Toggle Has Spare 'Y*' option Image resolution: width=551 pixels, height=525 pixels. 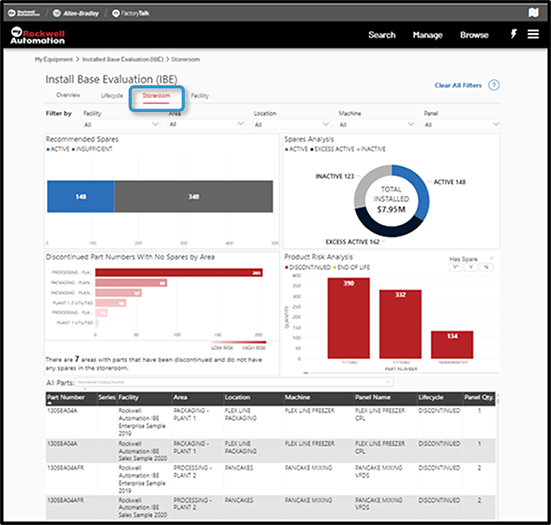455,267
